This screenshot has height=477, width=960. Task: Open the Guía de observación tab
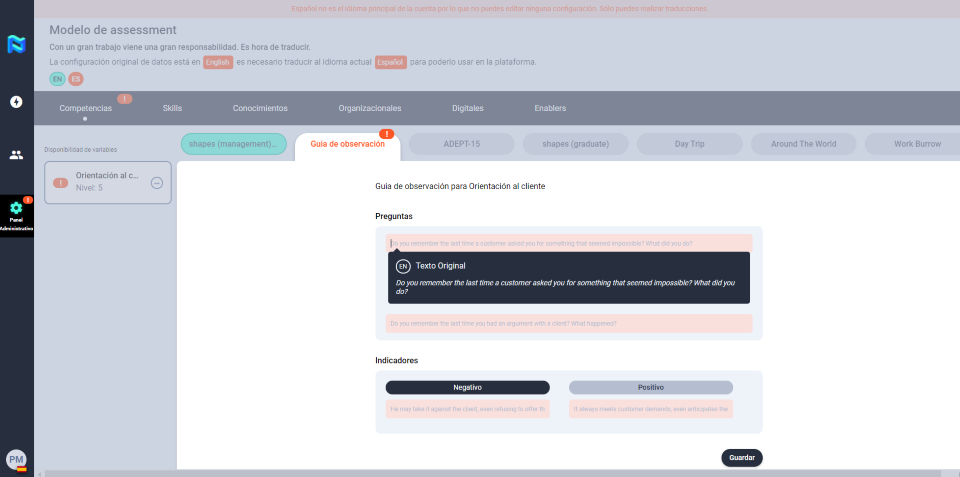pos(347,144)
